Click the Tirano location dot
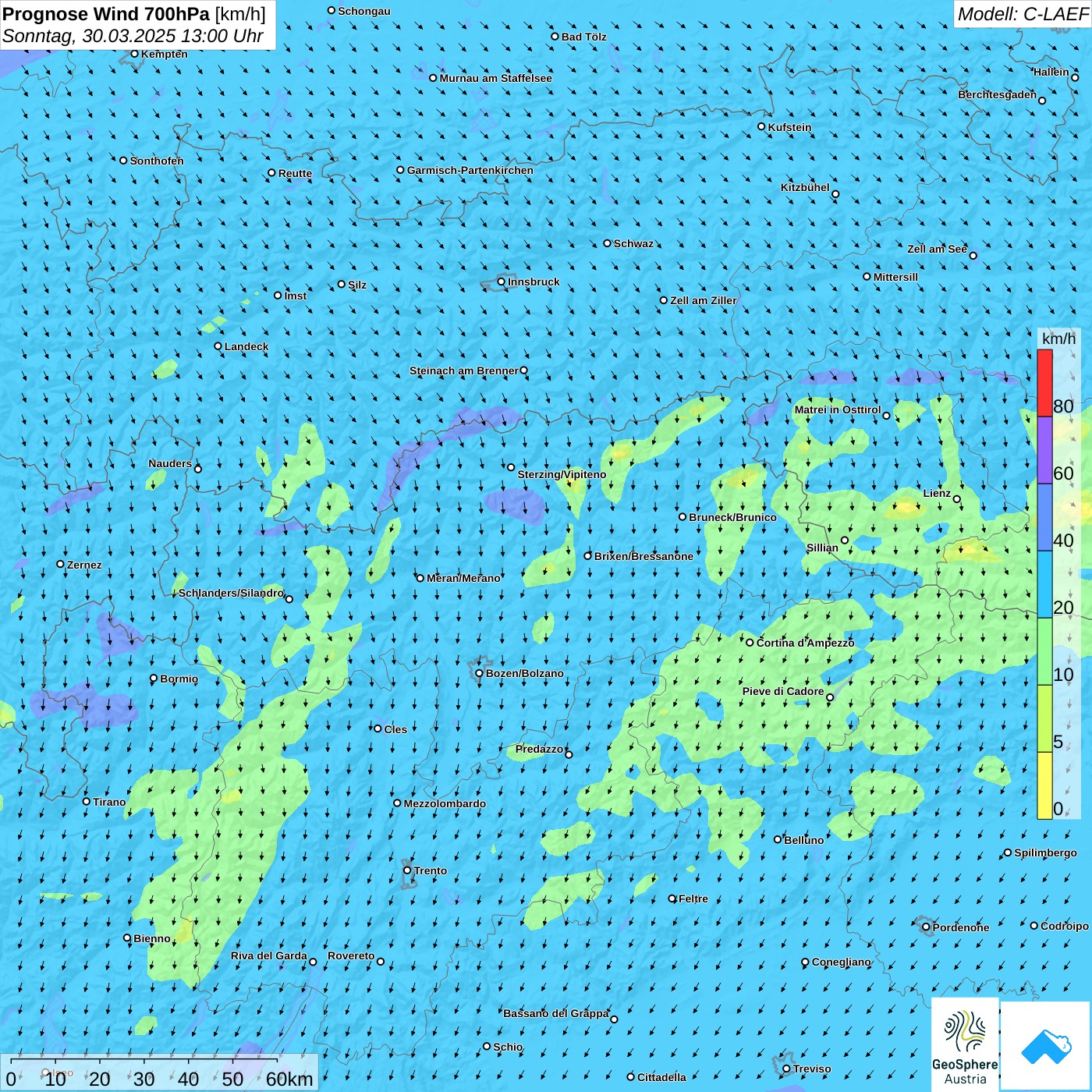The image size is (1092, 1092). click(x=87, y=801)
